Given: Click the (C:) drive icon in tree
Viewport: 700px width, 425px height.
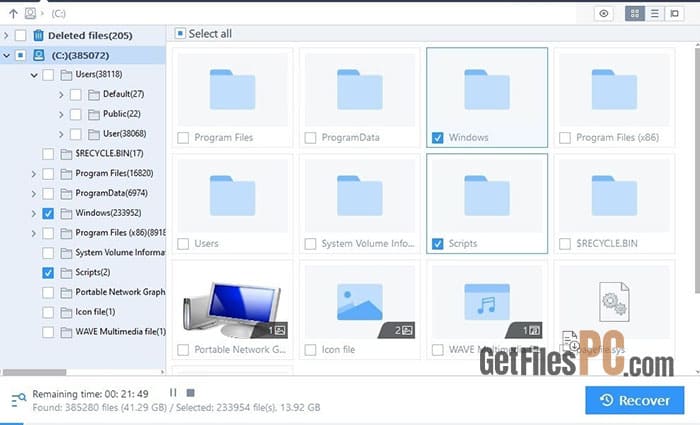Looking at the screenshot, I should 39,55.
